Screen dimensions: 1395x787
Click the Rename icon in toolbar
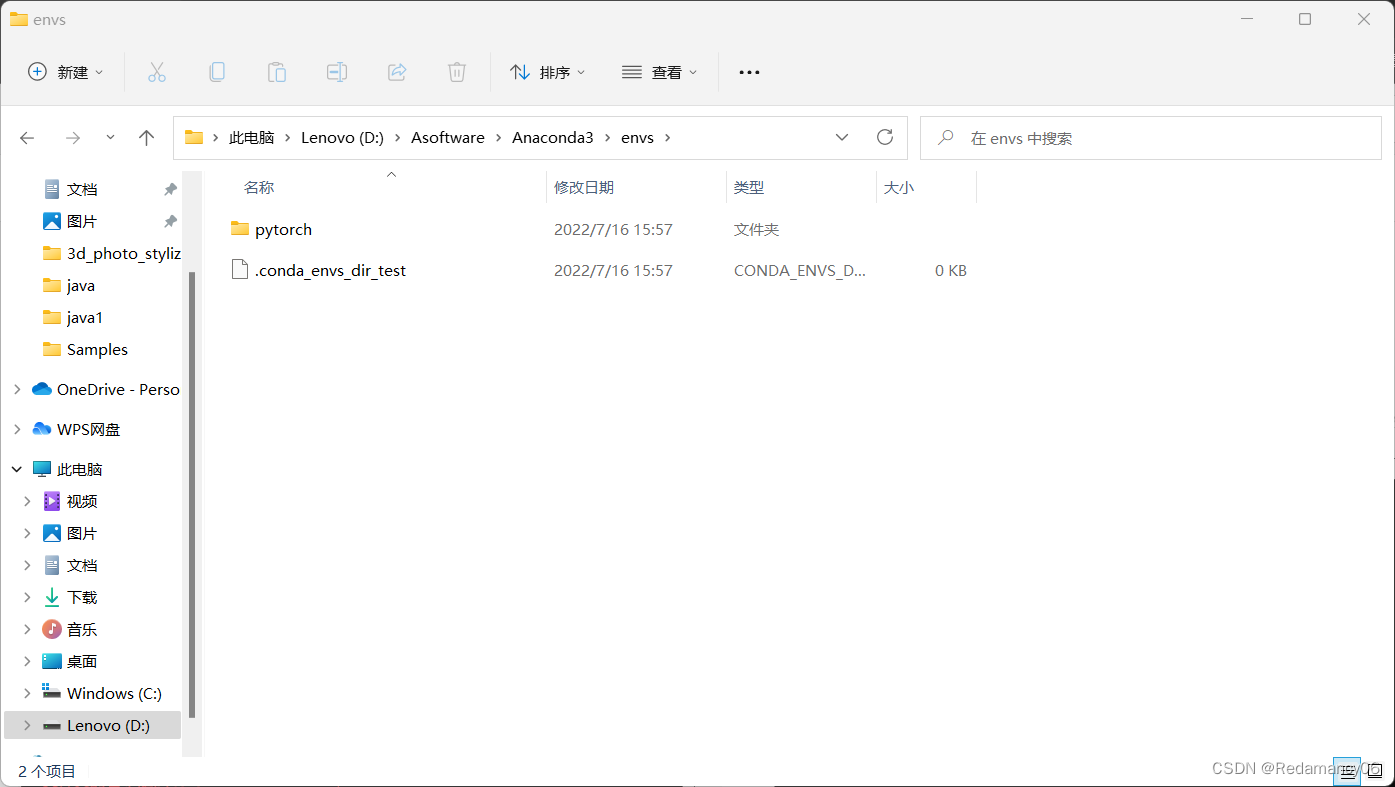[x=337, y=72]
